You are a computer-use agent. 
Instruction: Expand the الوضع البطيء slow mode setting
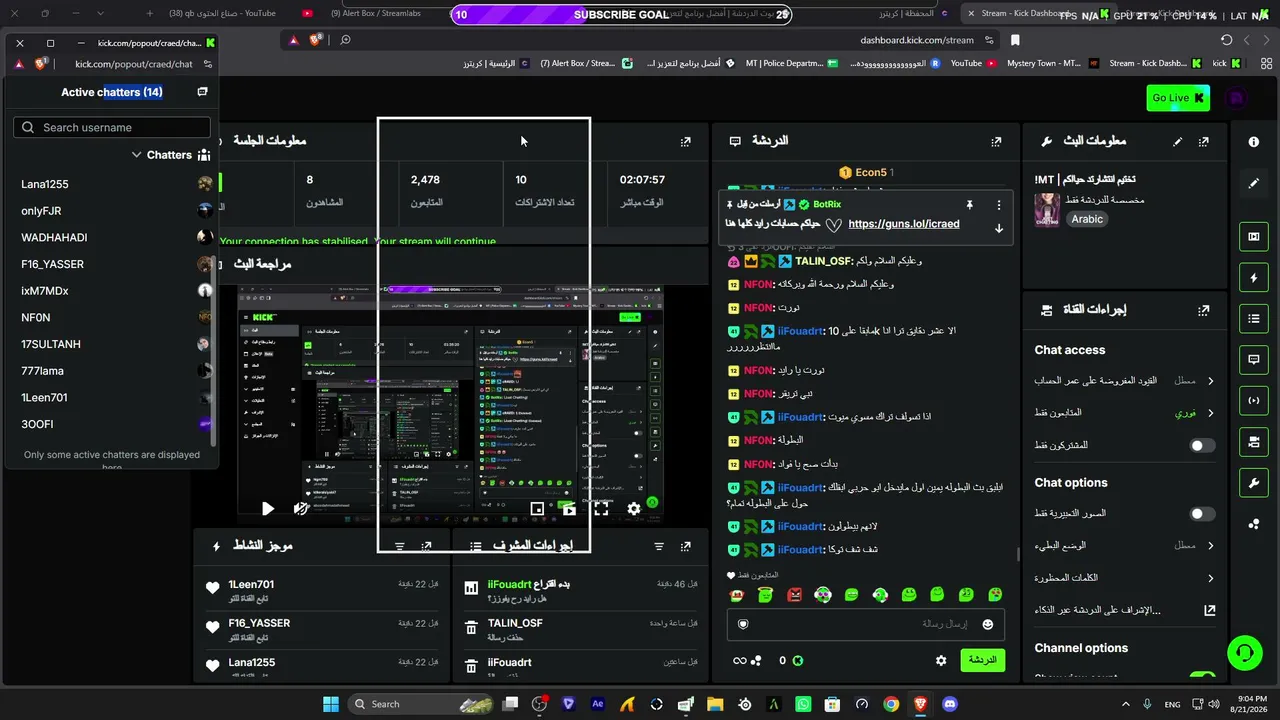1125,546
